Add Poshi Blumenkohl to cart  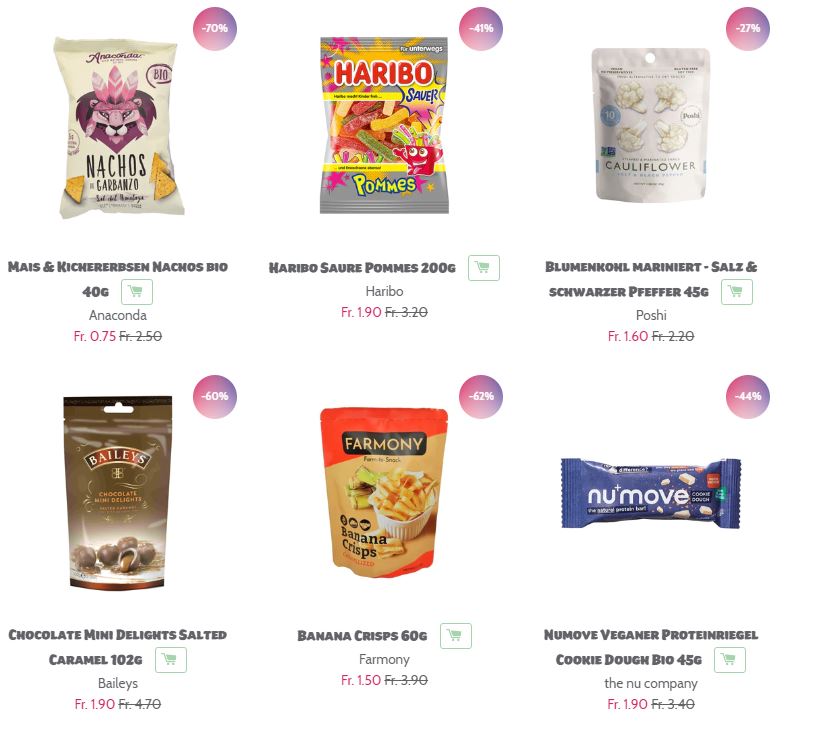pos(736,292)
